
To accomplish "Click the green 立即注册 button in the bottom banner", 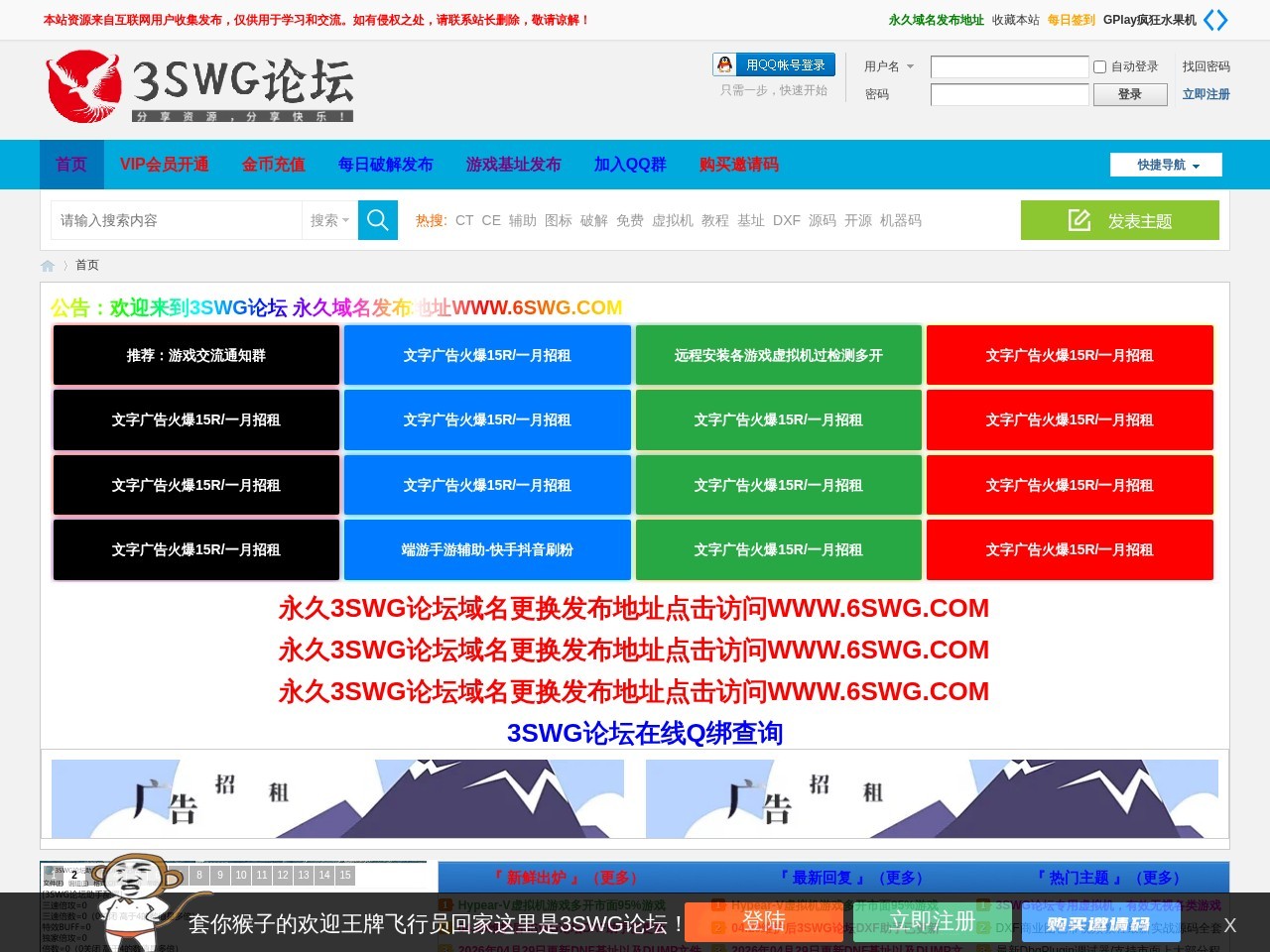I will 932,921.
